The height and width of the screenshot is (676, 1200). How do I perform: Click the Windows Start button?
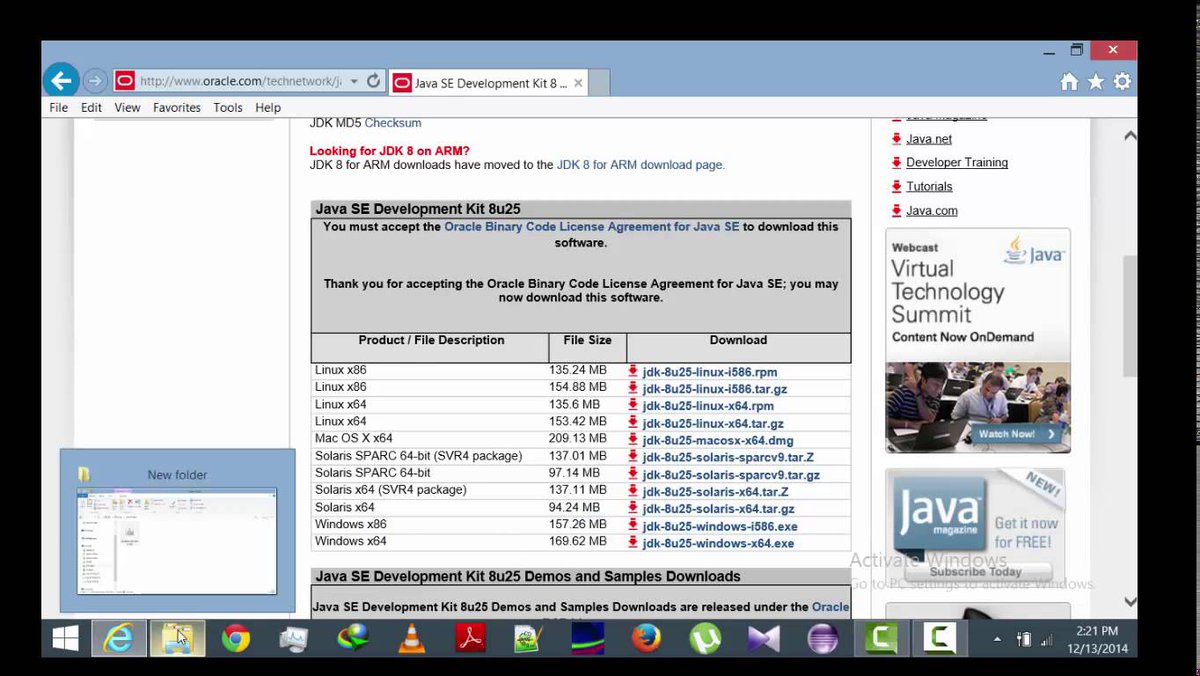[66, 638]
